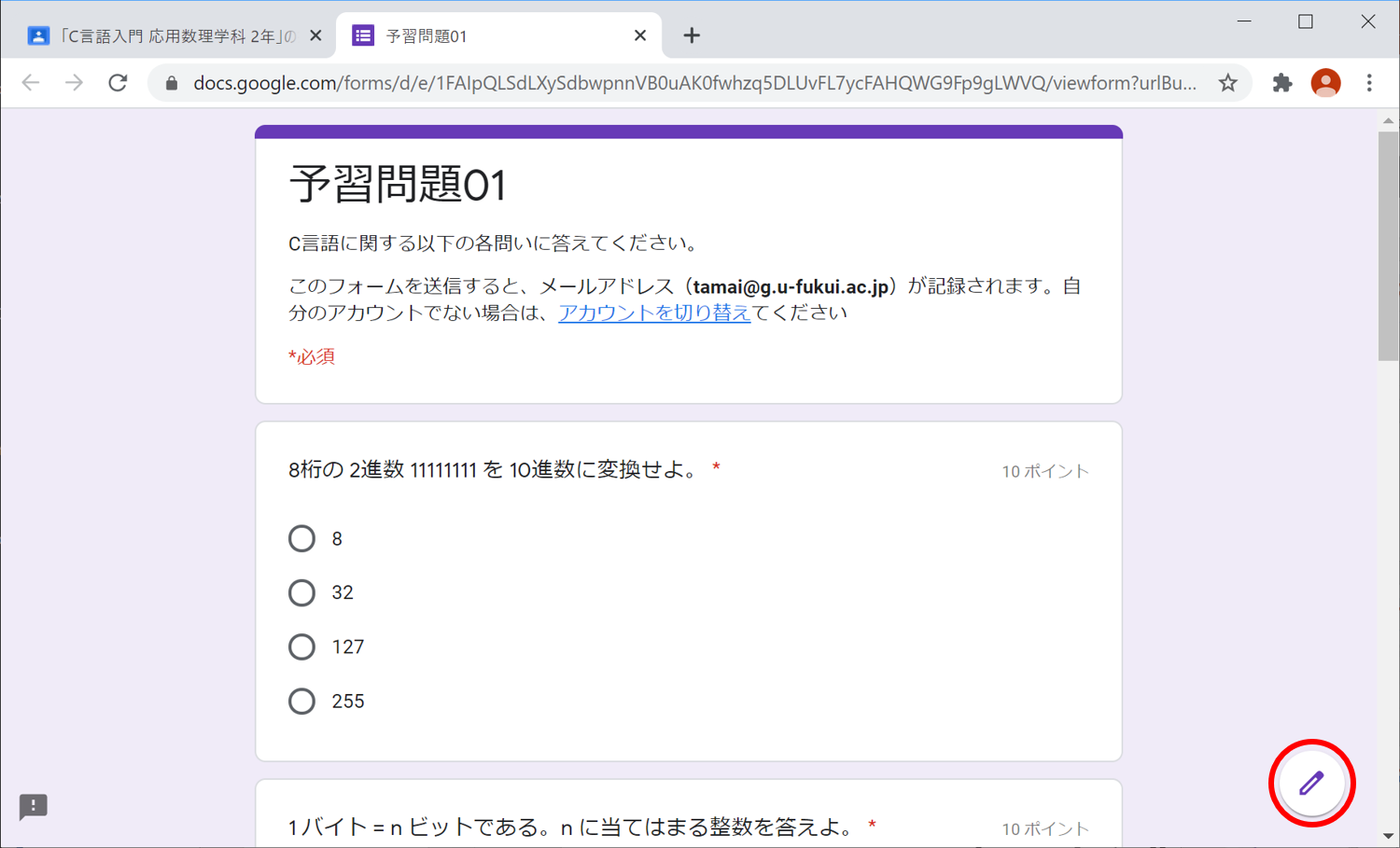The height and width of the screenshot is (848, 1400).
Task: Open the Chrome profile avatar
Action: tap(1325, 83)
